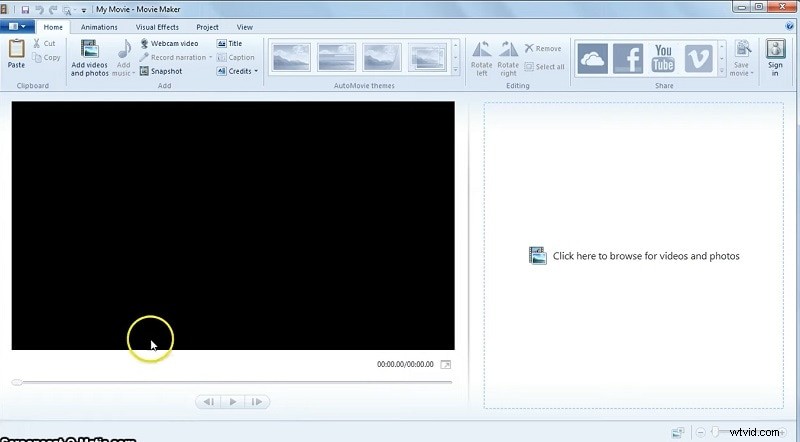Open Customize Quick Access Toolbar dropdown
The image size is (800, 442).
(x=84, y=10)
